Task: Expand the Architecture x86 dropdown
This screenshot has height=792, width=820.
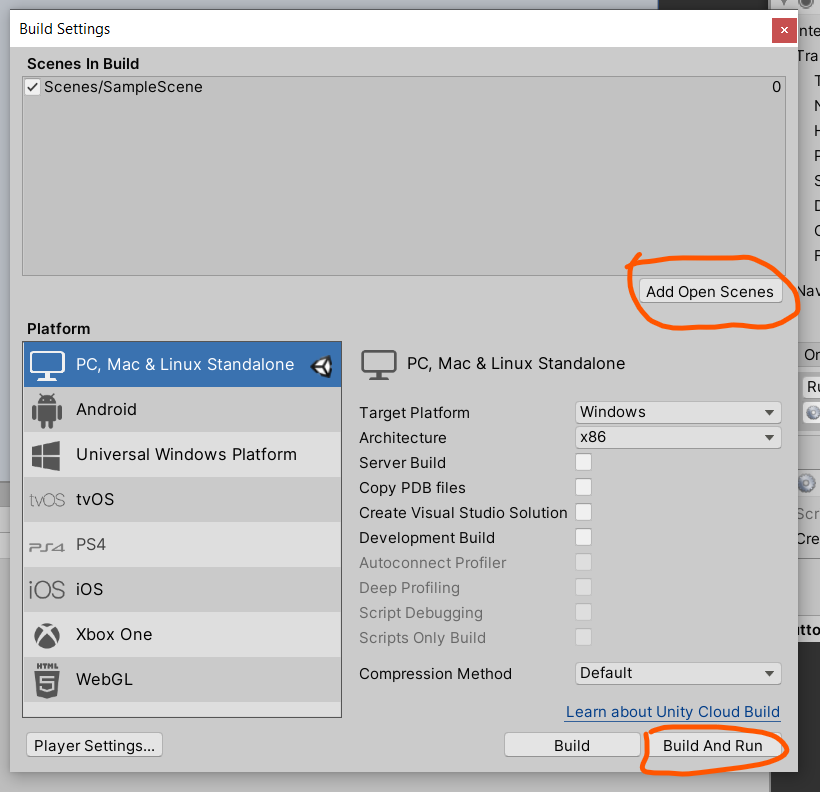Action: click(677, 437)
